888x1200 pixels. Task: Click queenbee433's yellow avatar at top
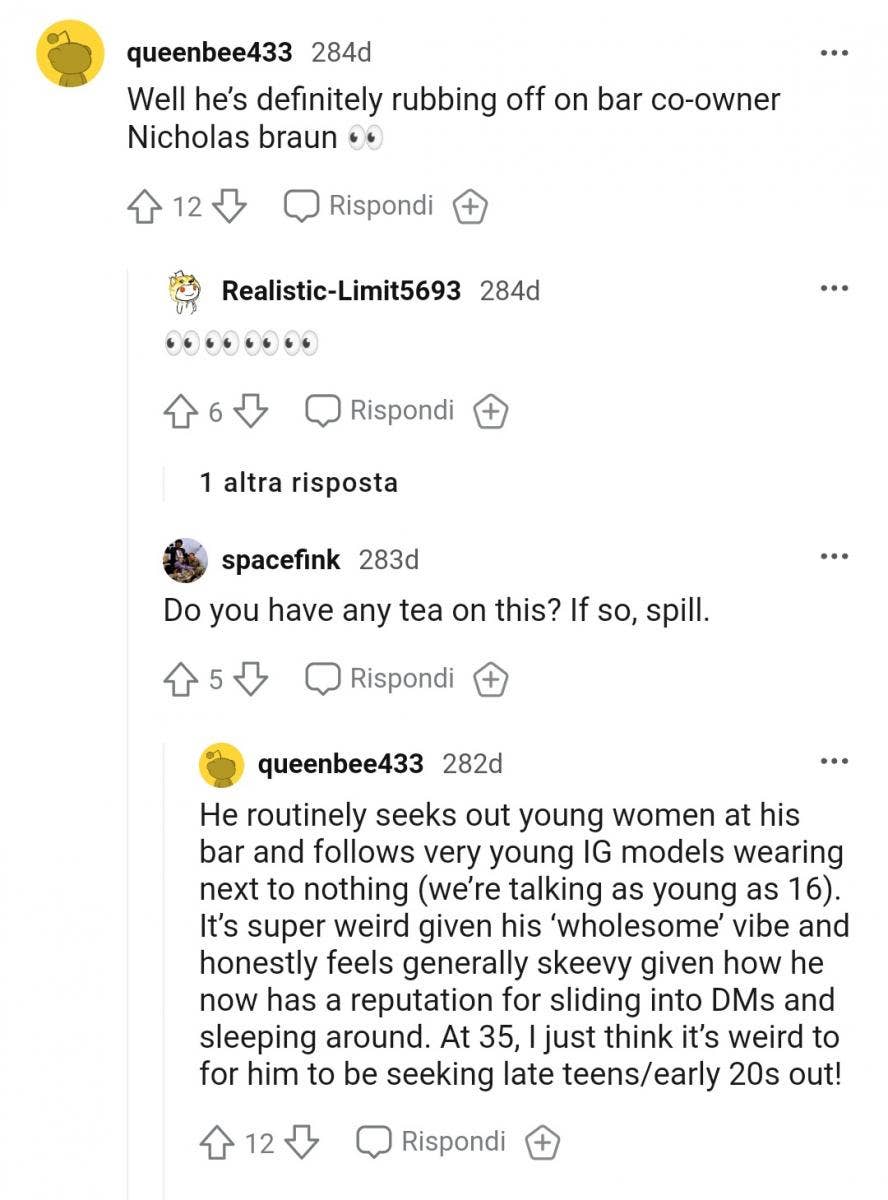point(70,53)
